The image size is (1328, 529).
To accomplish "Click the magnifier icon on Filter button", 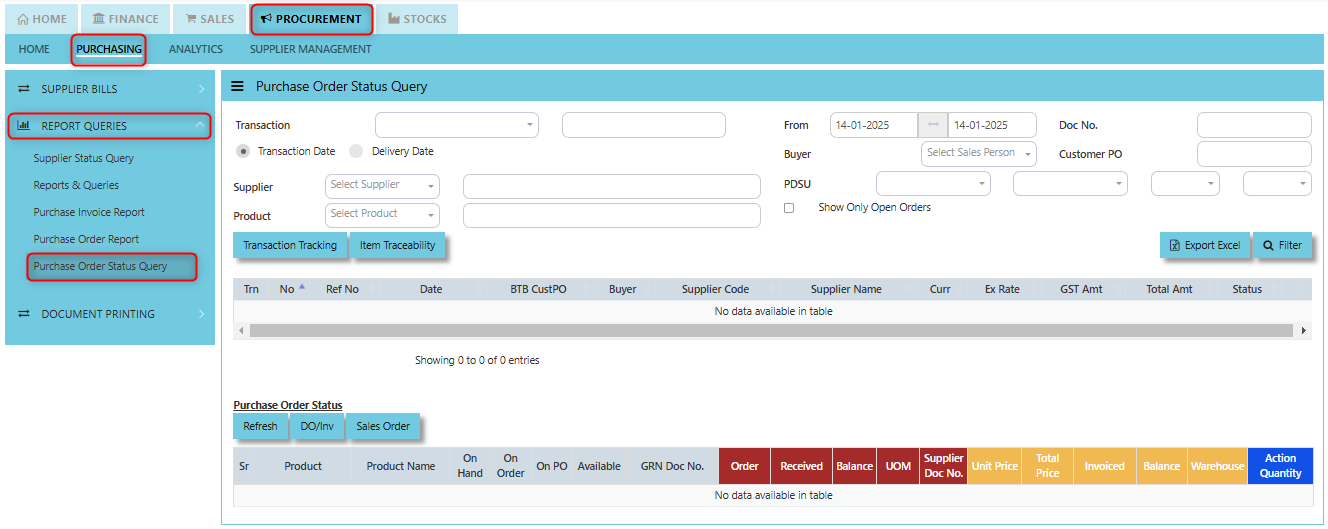I will pyautogui.click(x=1268, y=245).
